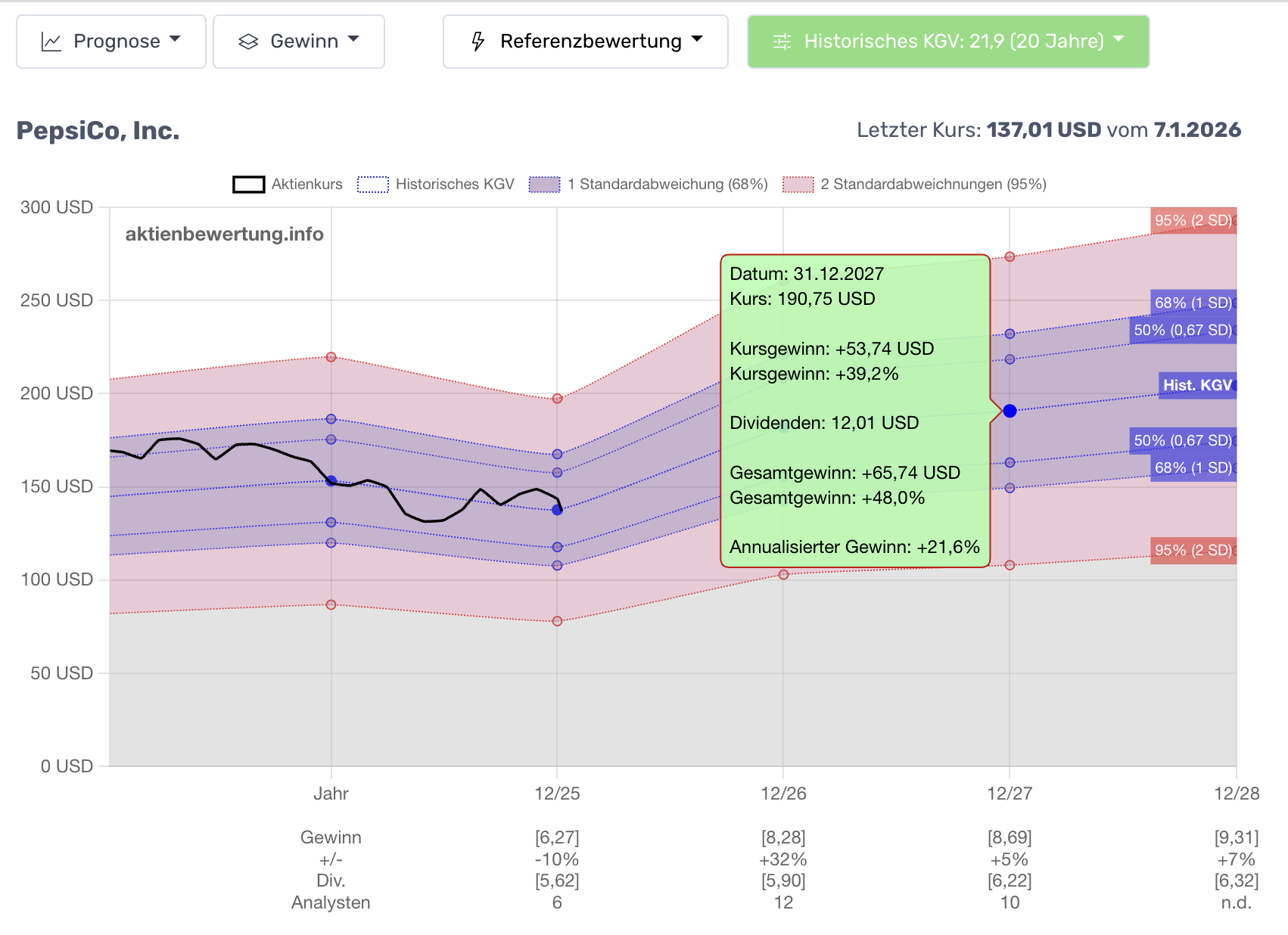Click the line chart icon on Prognose
The width and height of the screenshot is (1288, 935).
(x=51, y=42)
